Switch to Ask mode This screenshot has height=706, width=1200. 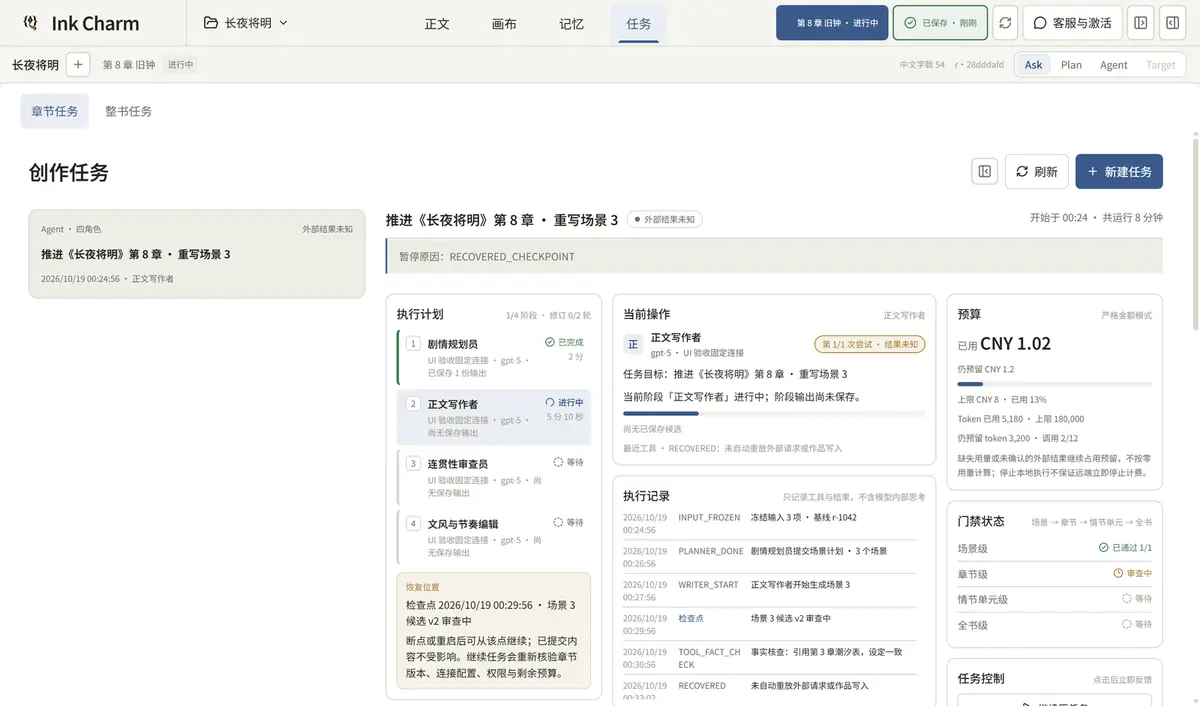tap(1033, 64)
